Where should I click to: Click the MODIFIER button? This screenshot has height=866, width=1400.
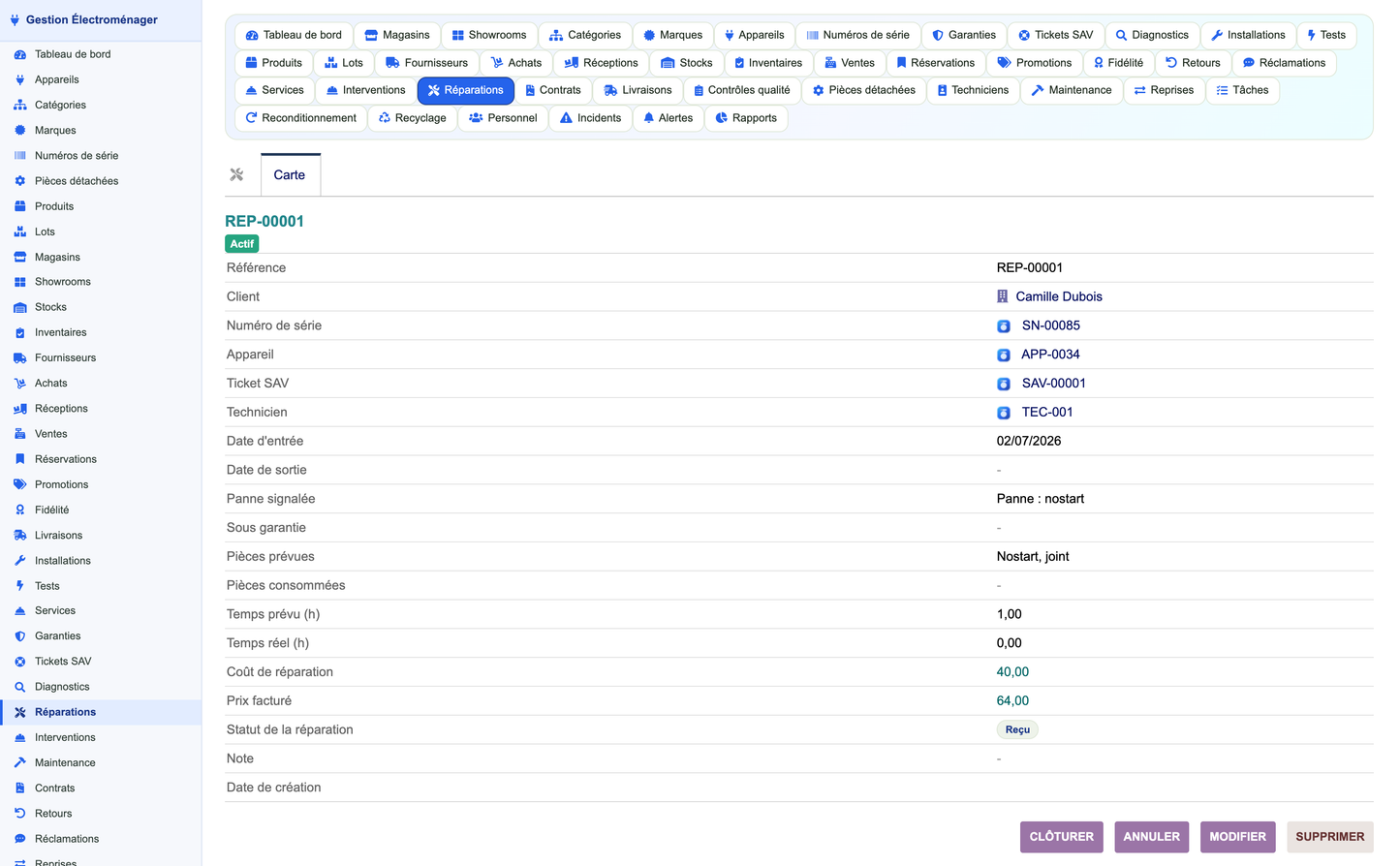pos(1237,837)
